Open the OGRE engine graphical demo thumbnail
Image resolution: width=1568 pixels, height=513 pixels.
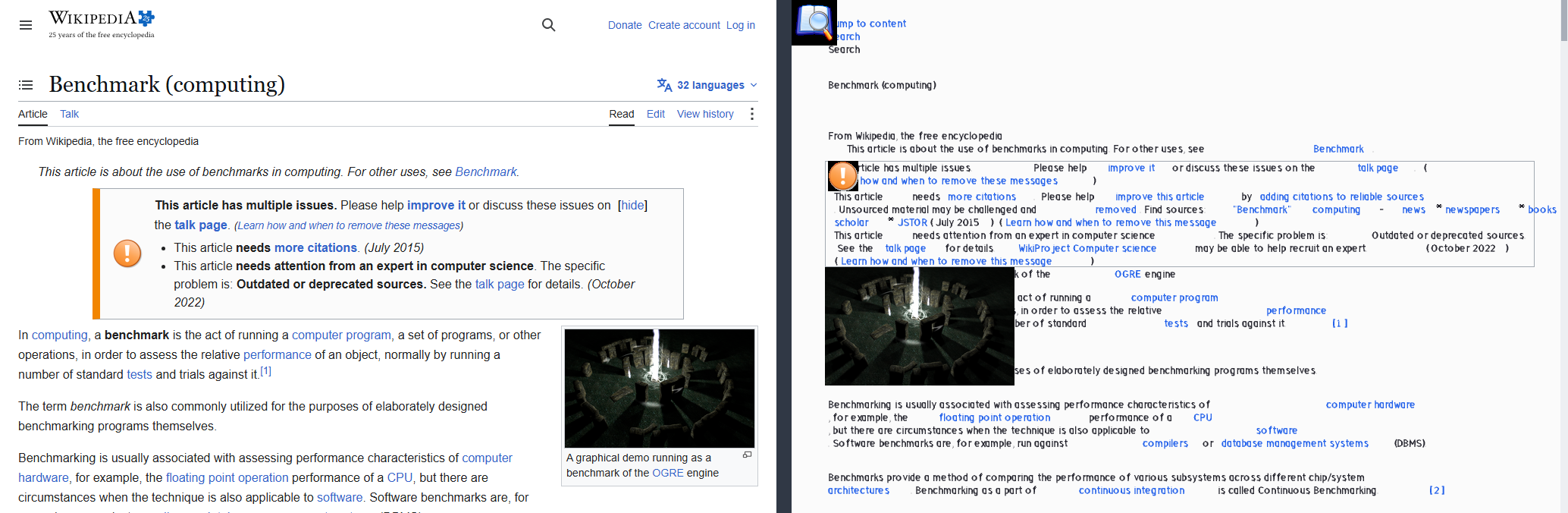coord(660,388)
